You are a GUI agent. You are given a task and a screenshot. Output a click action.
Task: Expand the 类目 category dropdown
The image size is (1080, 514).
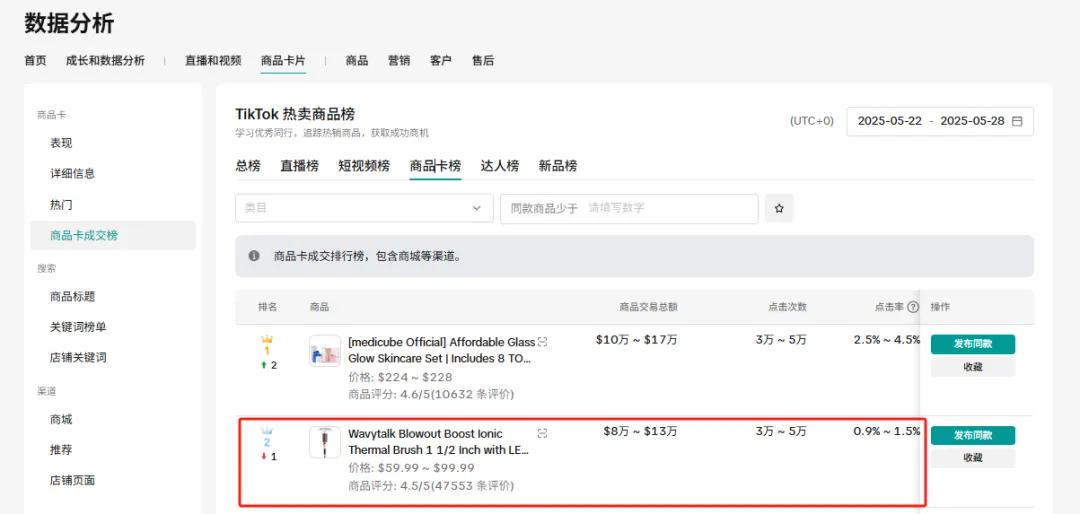(x=364, y=208)
